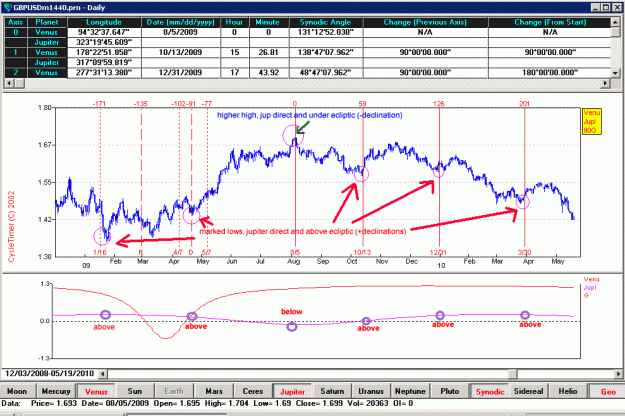Click the 1/16 axis date label
The height and width of the screenshot is (416, 625).
tap(100, 252)
